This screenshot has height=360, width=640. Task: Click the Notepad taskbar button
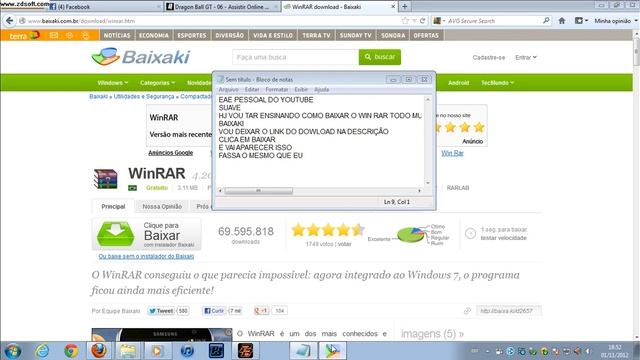coord(303,351)
